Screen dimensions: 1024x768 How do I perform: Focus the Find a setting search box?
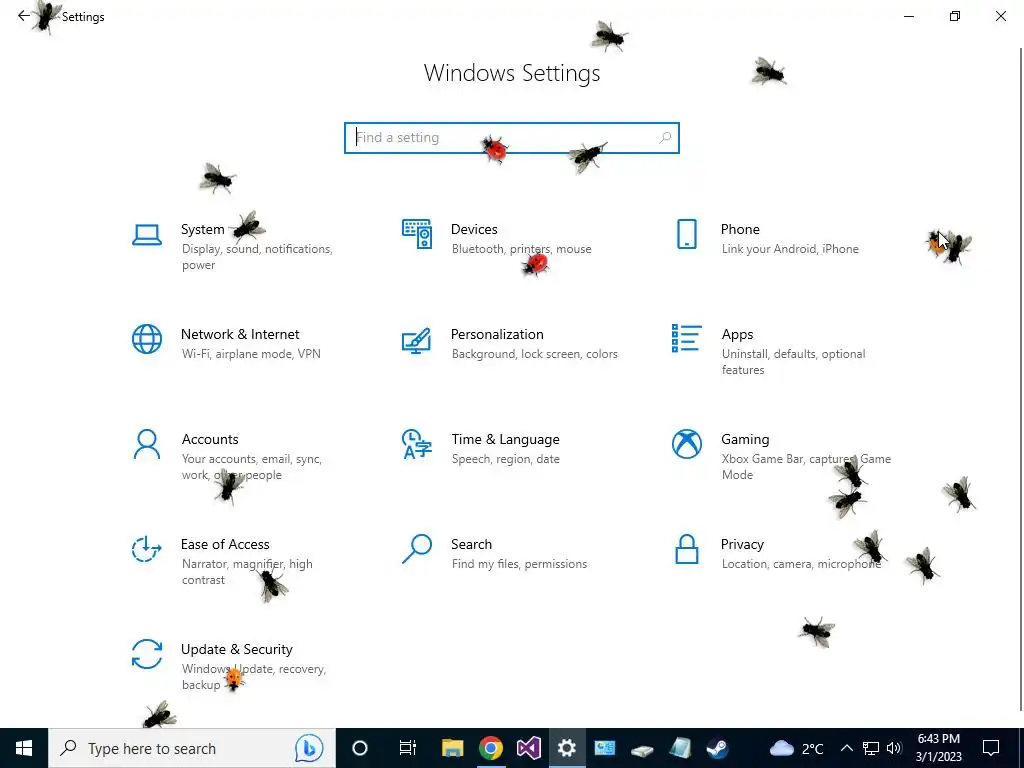(512, 138)
